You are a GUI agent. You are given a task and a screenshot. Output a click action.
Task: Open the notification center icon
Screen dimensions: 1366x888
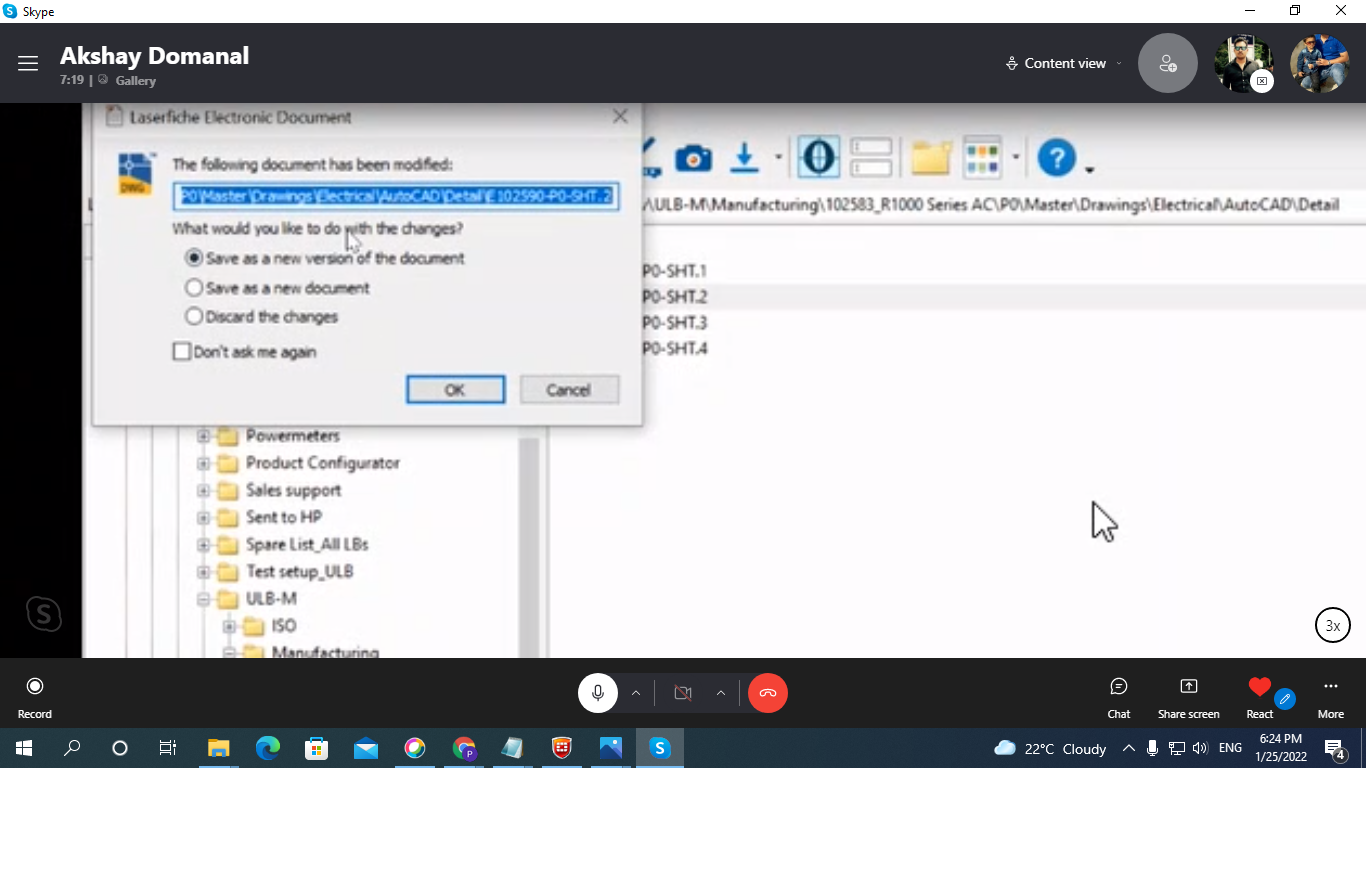pos(1335,748)
